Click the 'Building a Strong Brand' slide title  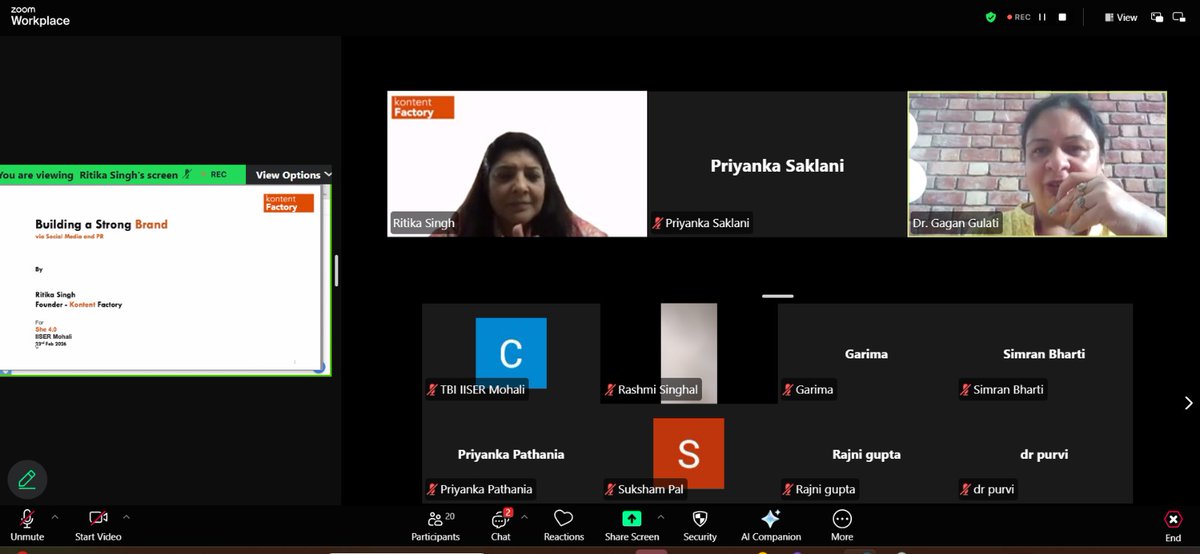[x=101, y=225]
